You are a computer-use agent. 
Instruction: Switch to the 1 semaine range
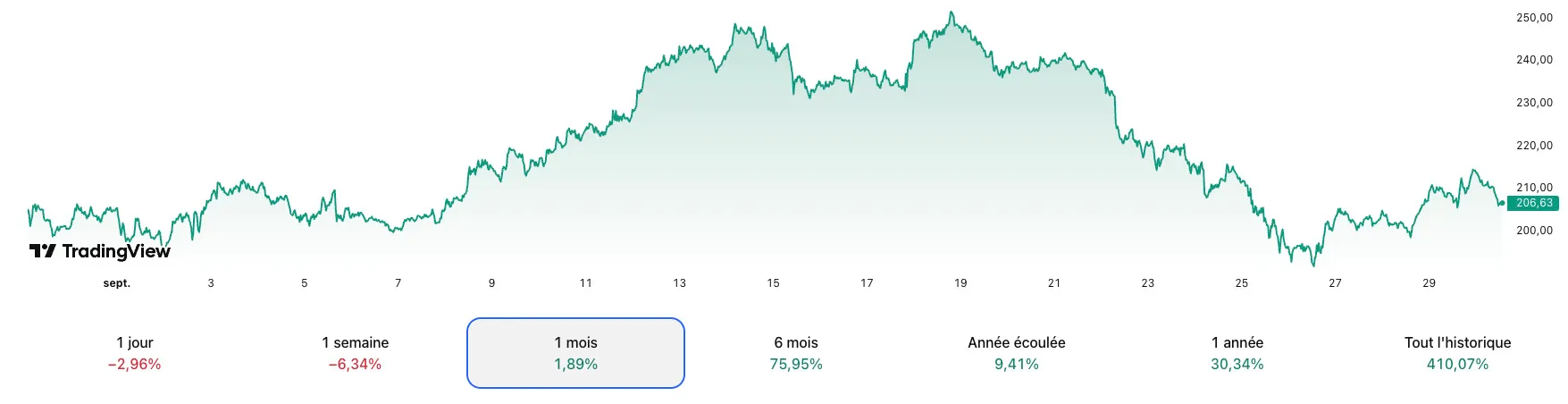pyautogui.click(x=355, y=353)
